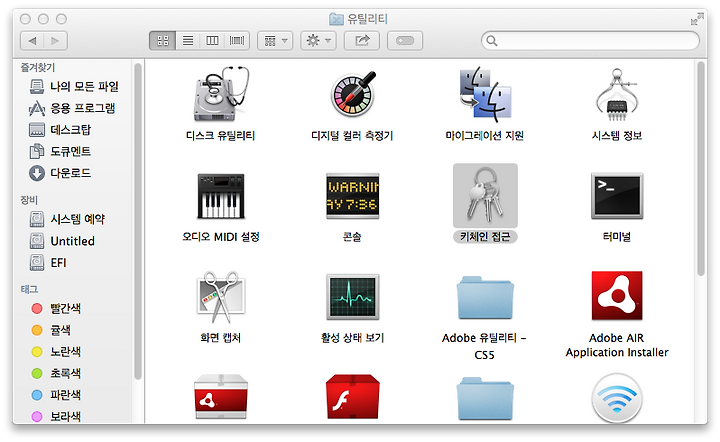Image resolution: width=720 pixels, height=442 pixels.
Task: Filter by the 보라색 purple tag
Action: pos(56,416)
